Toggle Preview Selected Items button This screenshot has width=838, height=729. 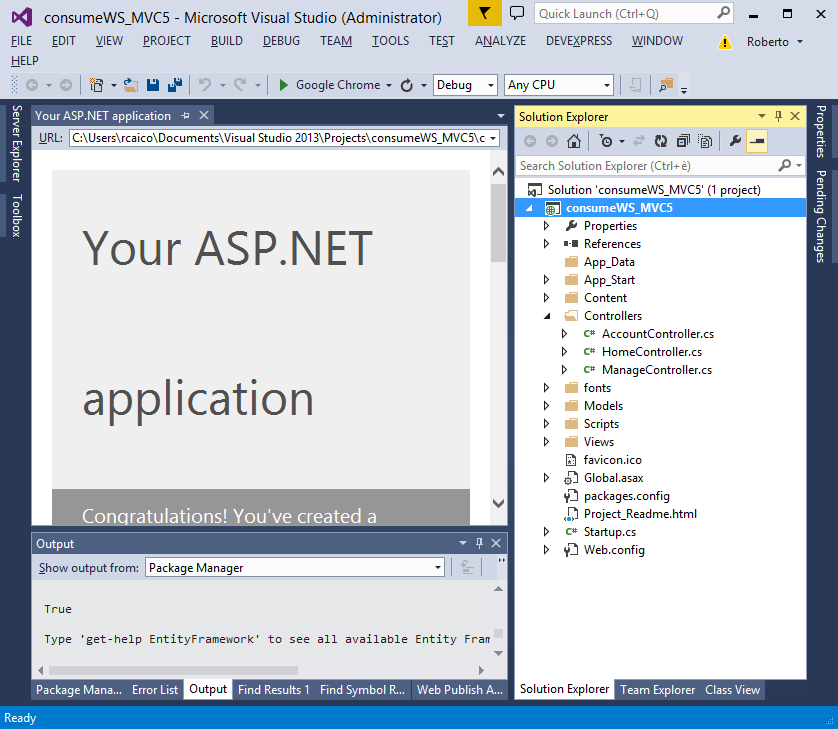(x=757, y=141)
